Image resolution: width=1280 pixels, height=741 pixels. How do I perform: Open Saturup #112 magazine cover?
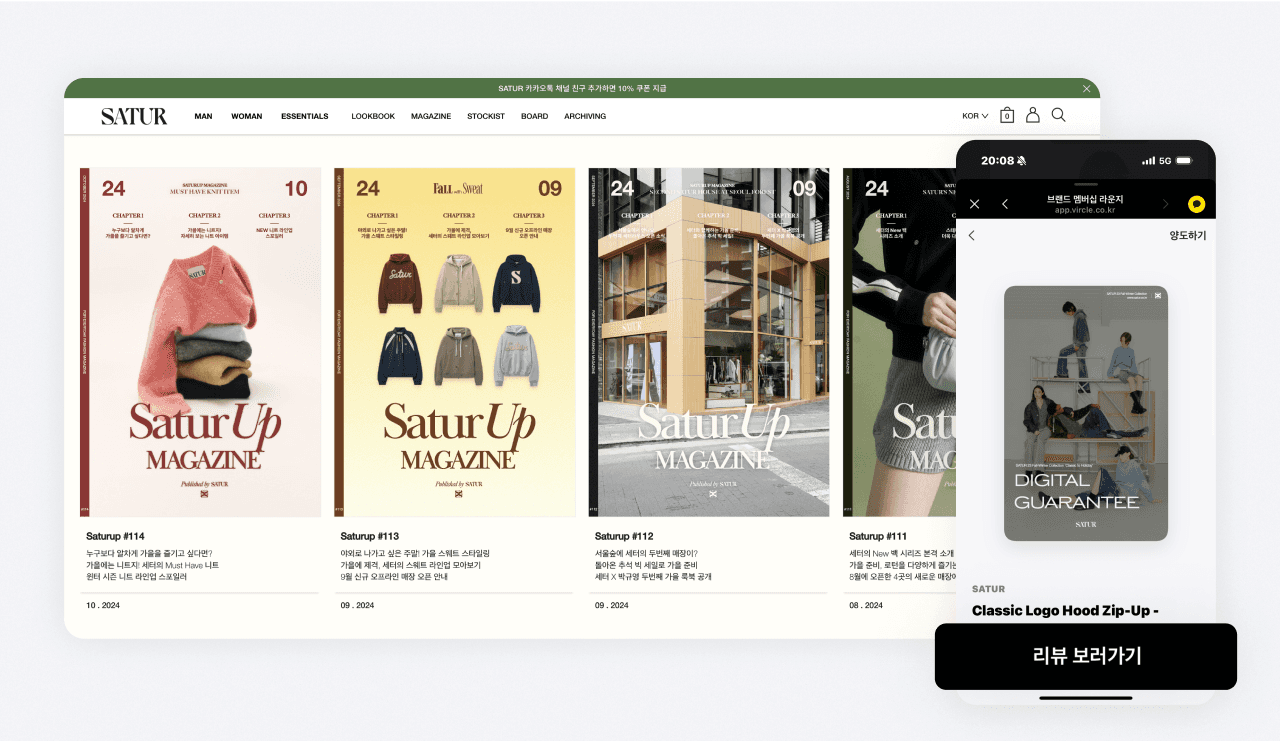[709, 342]
